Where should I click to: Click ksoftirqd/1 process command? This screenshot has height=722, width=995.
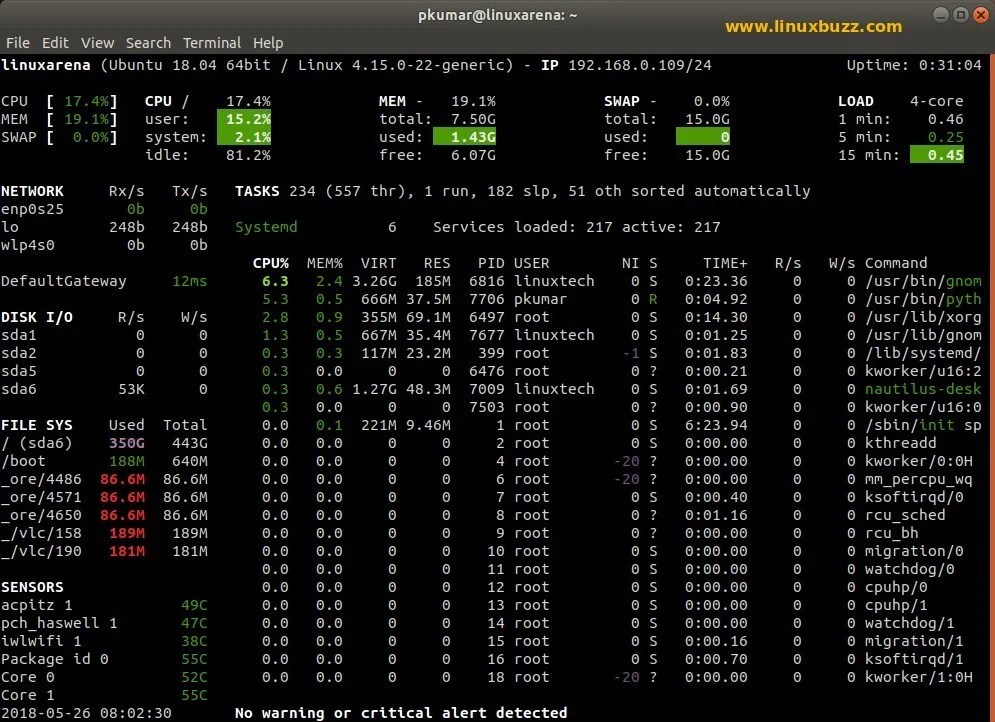point(914,659)
